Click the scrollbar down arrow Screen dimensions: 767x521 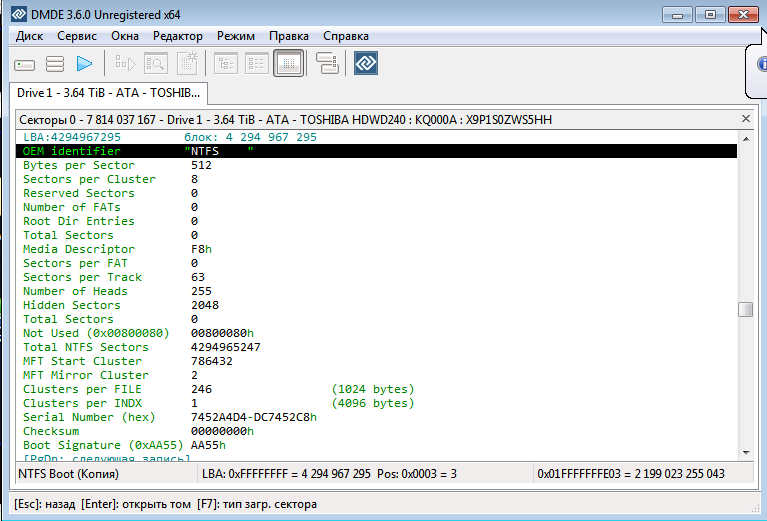coord(745,452)
